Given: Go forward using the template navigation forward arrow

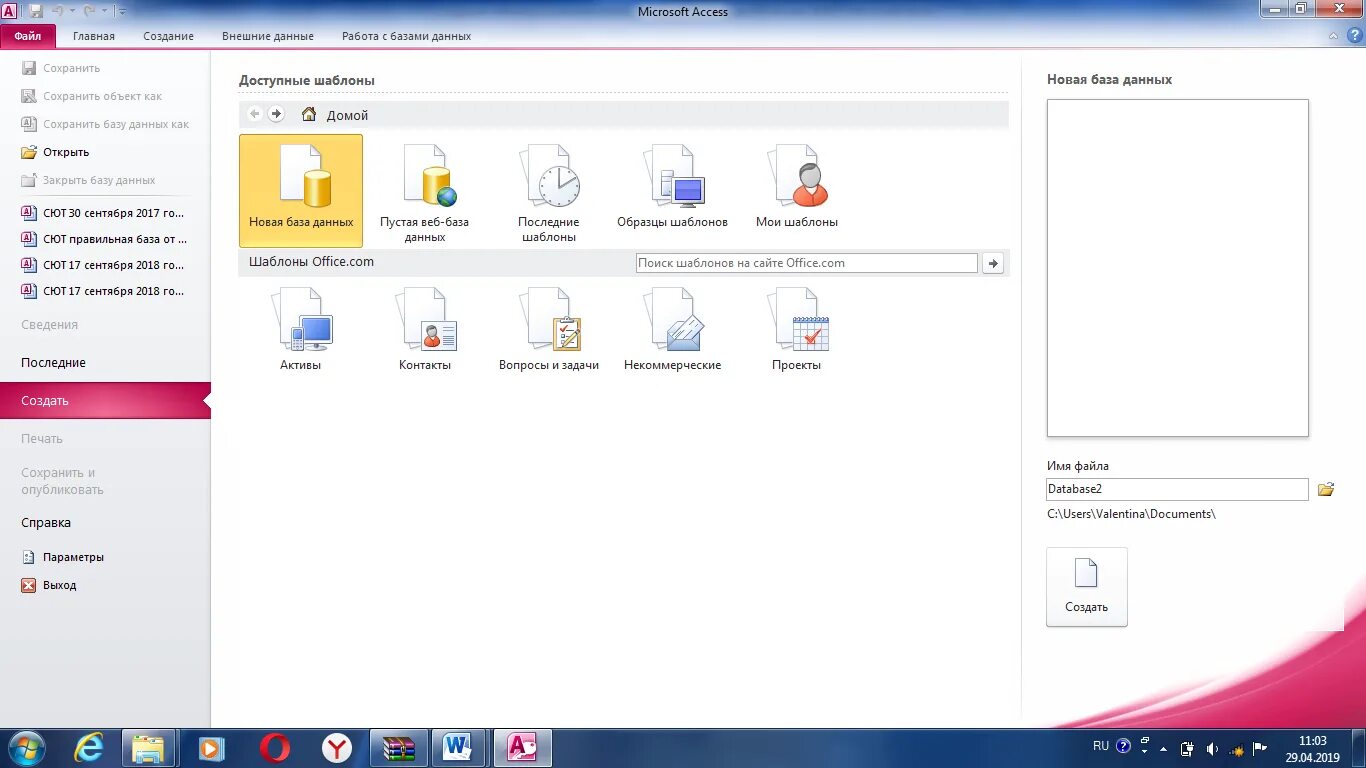Looking at the screenshot, I should point(277,114).
